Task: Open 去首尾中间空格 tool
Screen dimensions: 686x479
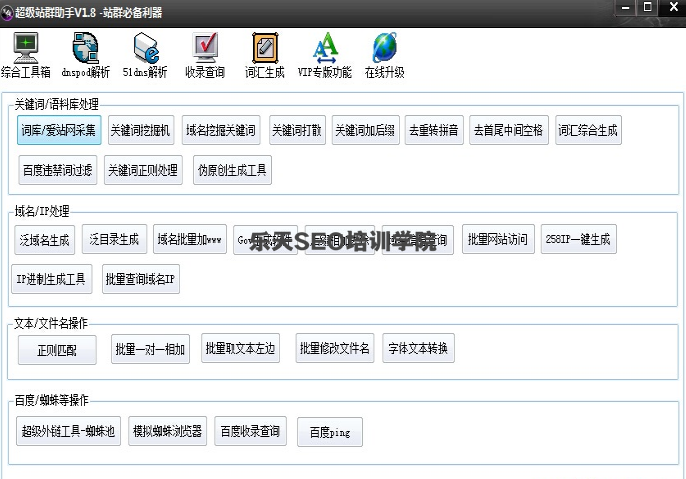Action: coord(509,130)
